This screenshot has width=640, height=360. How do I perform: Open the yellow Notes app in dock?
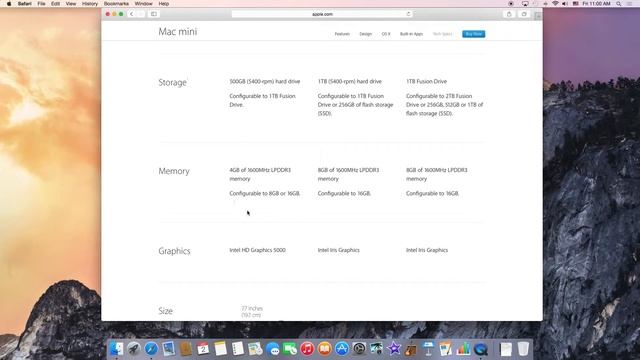[220, 349]
